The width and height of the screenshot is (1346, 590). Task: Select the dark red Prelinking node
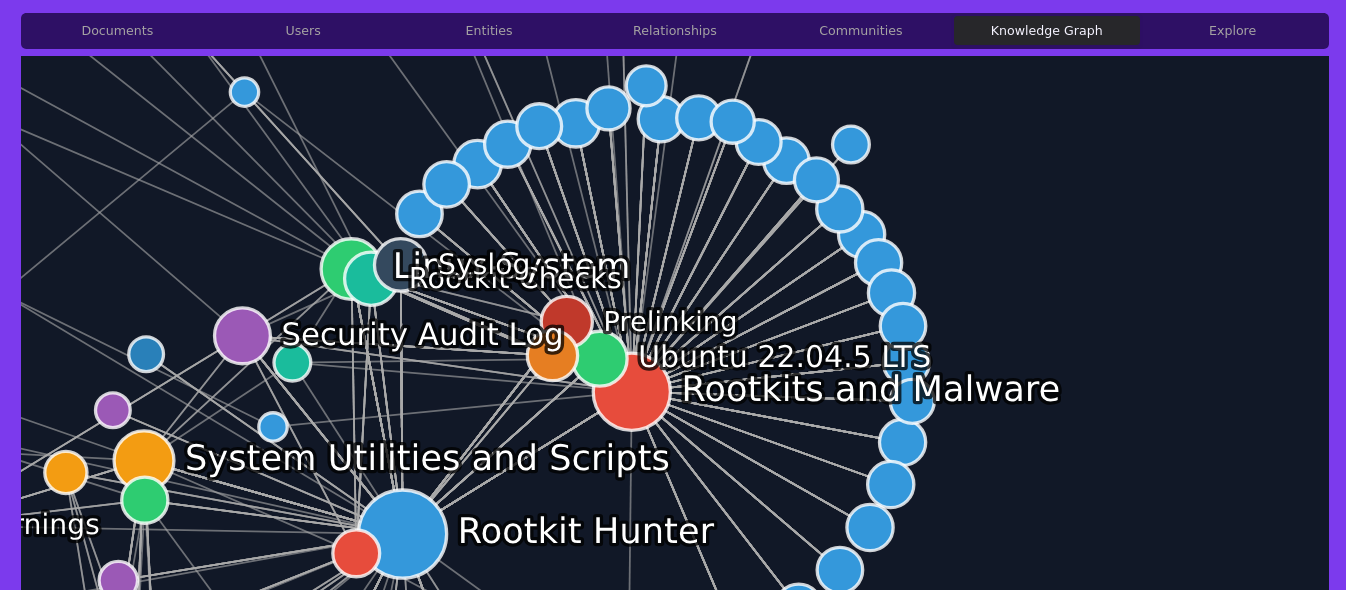coord(567,321)
